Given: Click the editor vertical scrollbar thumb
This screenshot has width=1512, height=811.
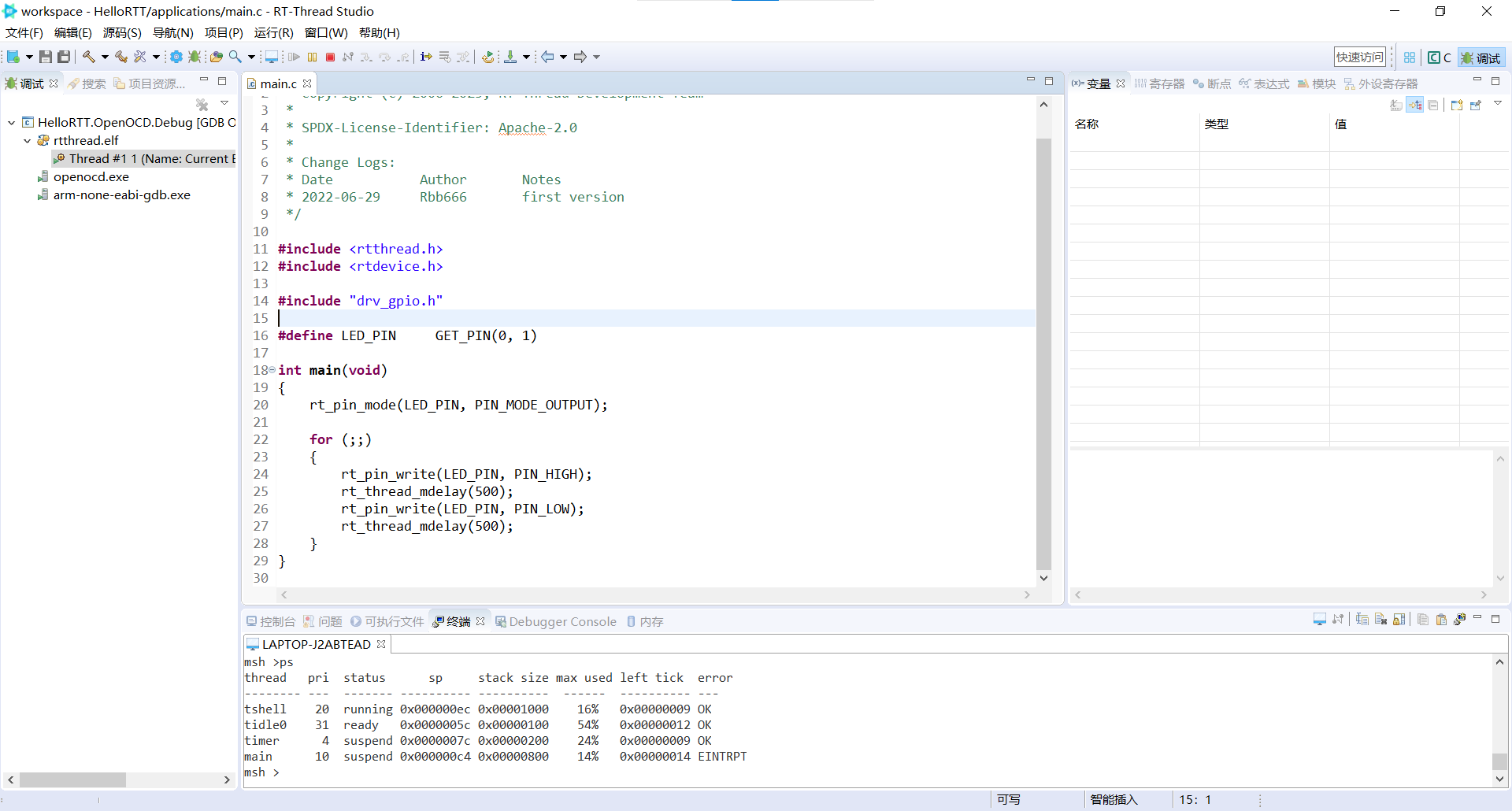Looking at the screenshot, I should pos(1043,354).
